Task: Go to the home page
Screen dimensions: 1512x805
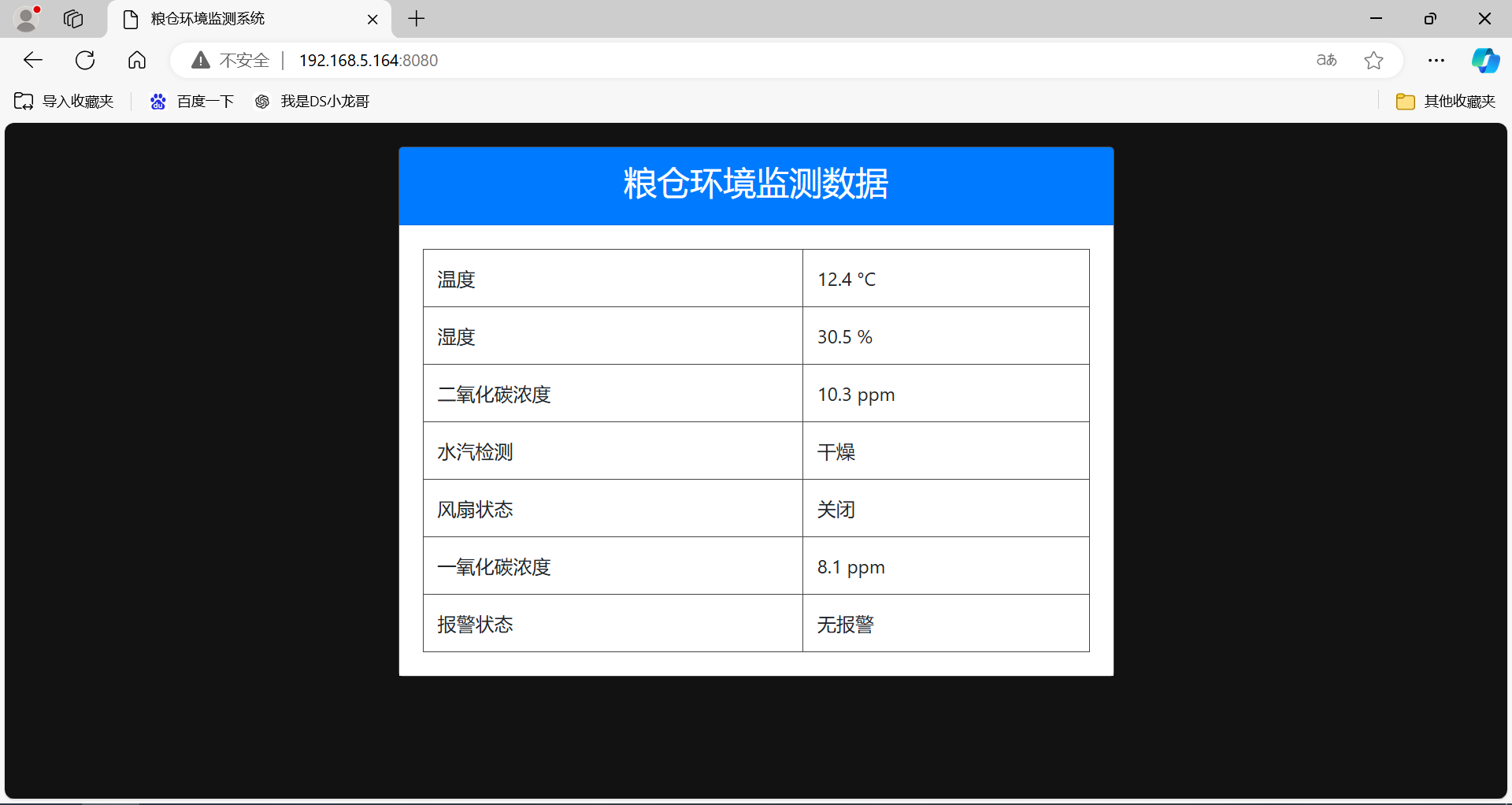Action: (x=137, y=60)
